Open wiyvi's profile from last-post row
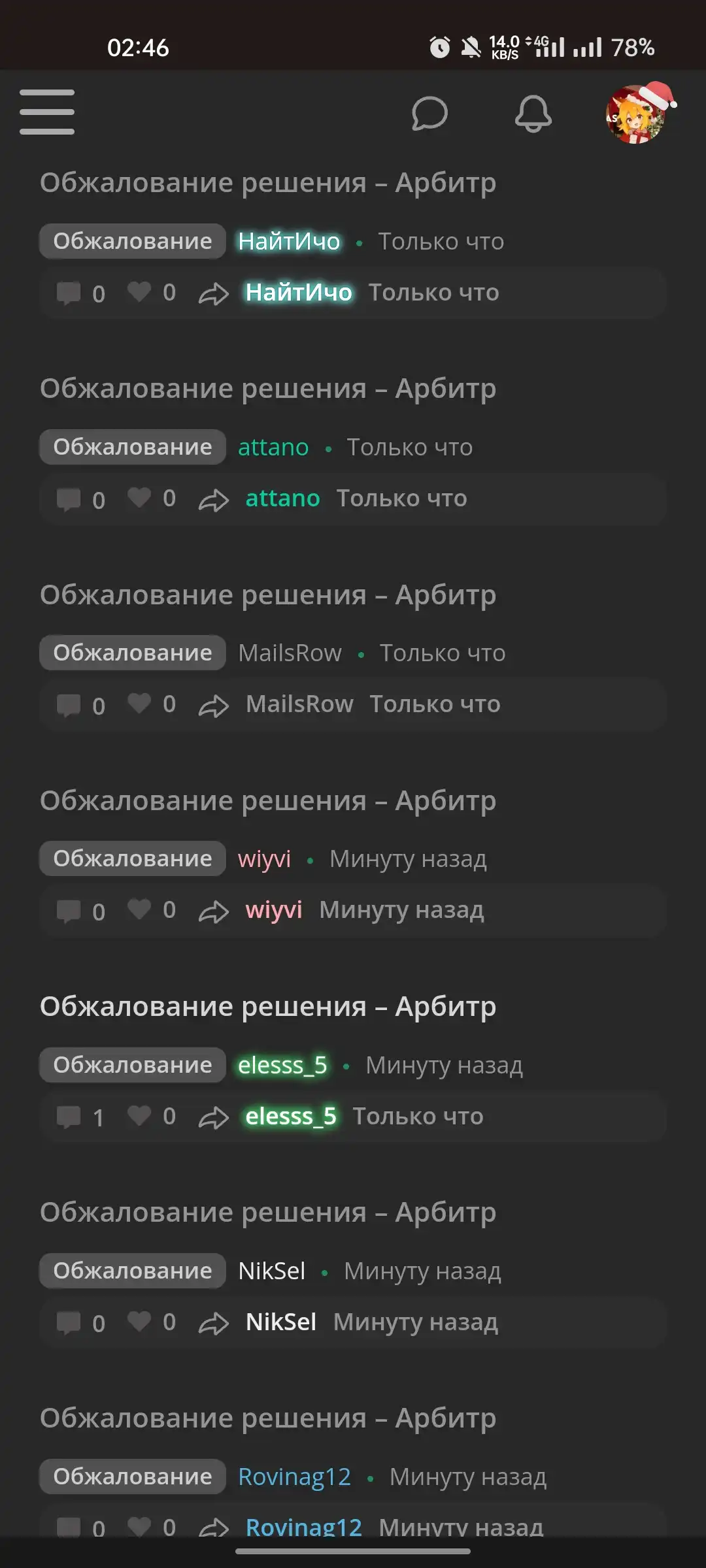Image resolution: width=706 pixels, height=1568 pixels. coord(274,909)
